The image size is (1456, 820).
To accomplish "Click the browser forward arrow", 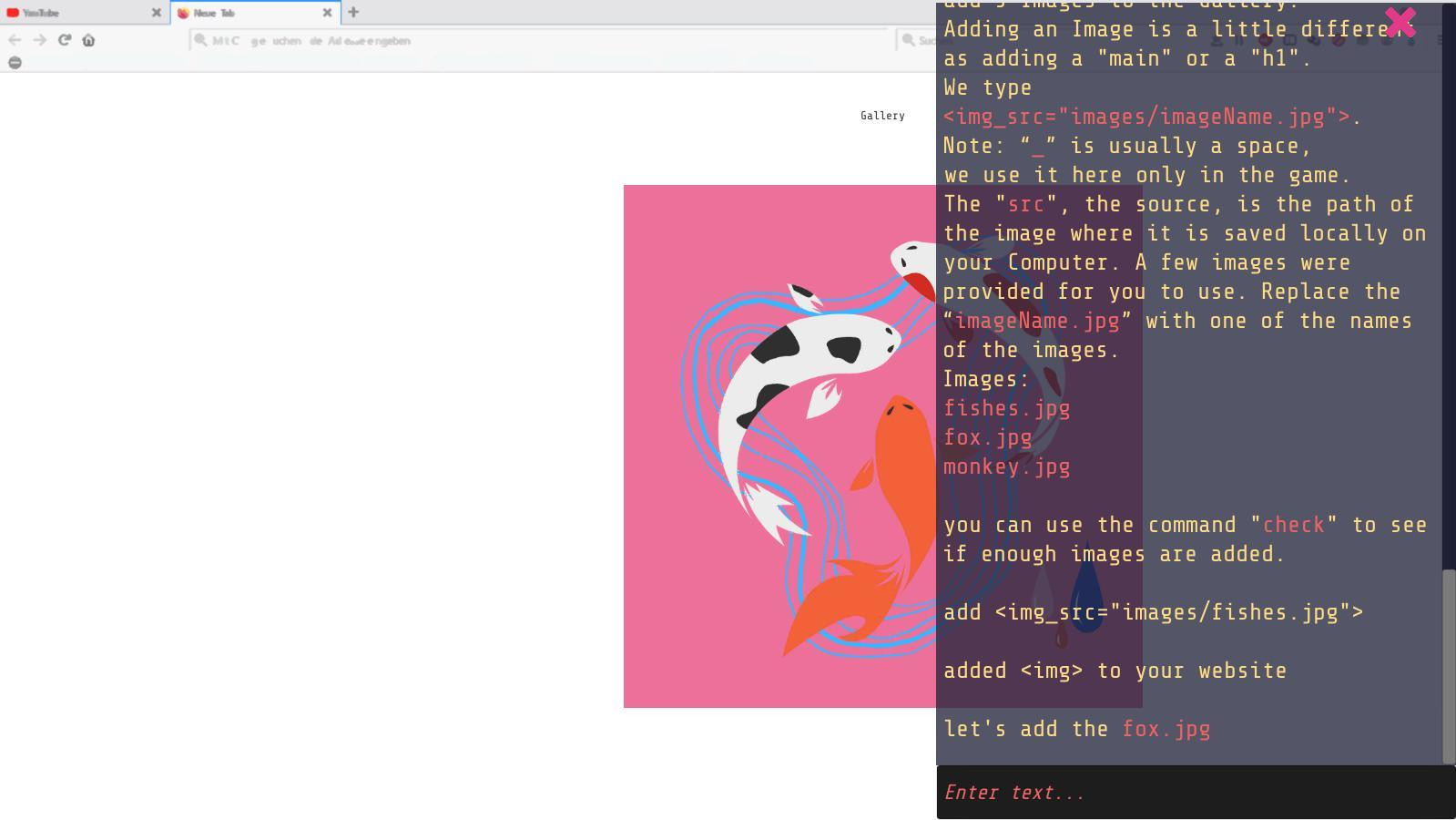I will click(39, 40).
